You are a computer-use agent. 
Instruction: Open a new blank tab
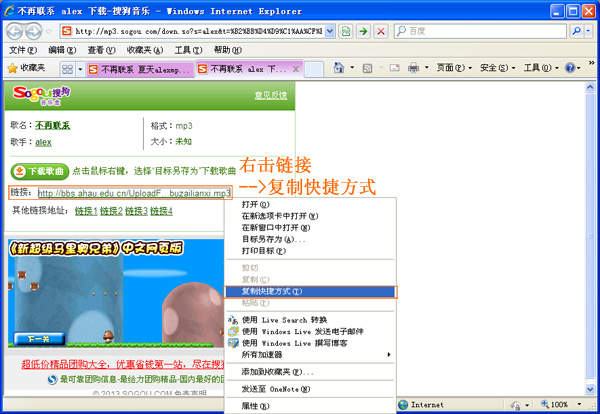pyautogui.click(x=314, y=69)
